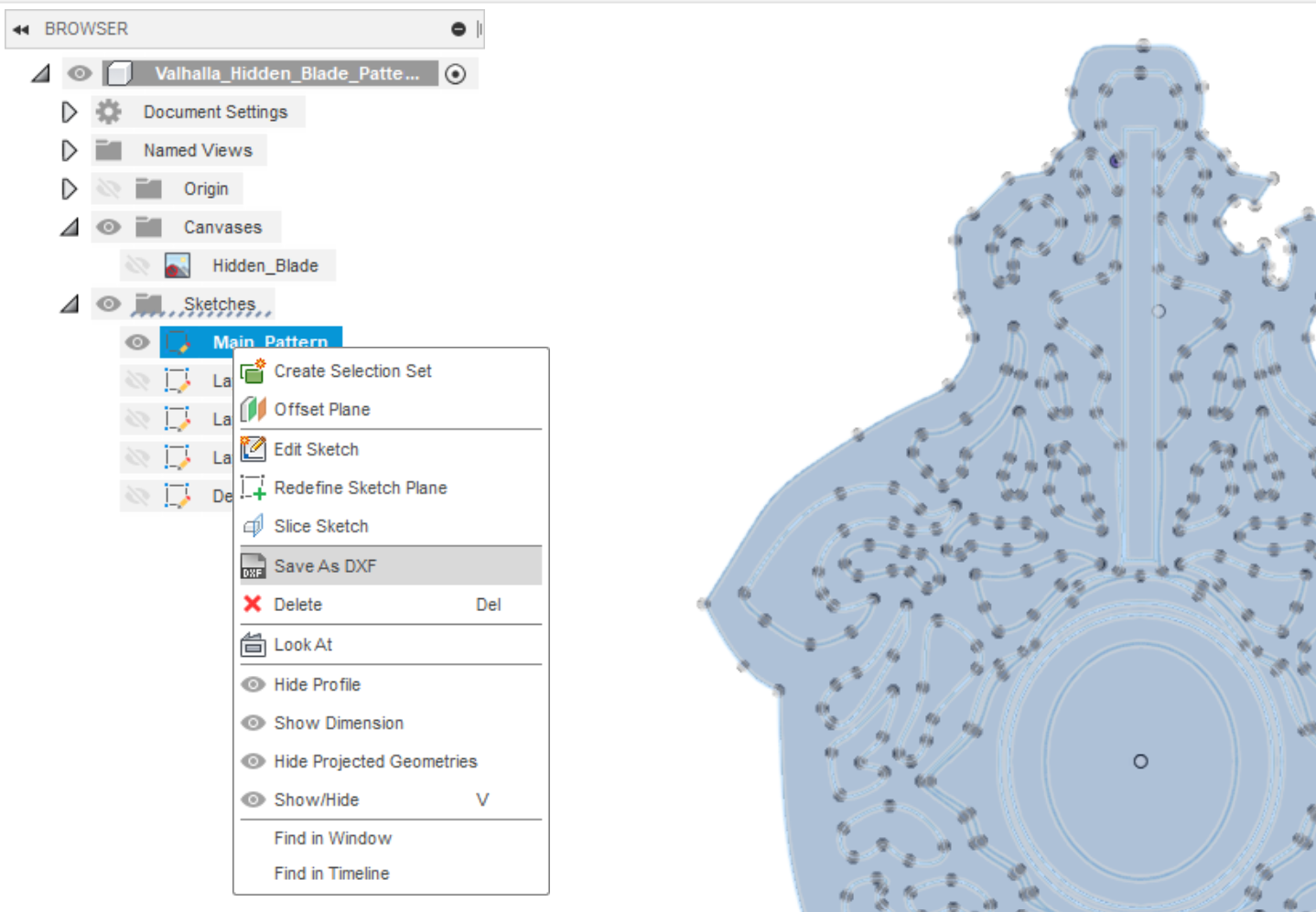
Task: Select Show Dimension menu entry
Action: click(x=391, y=723)
